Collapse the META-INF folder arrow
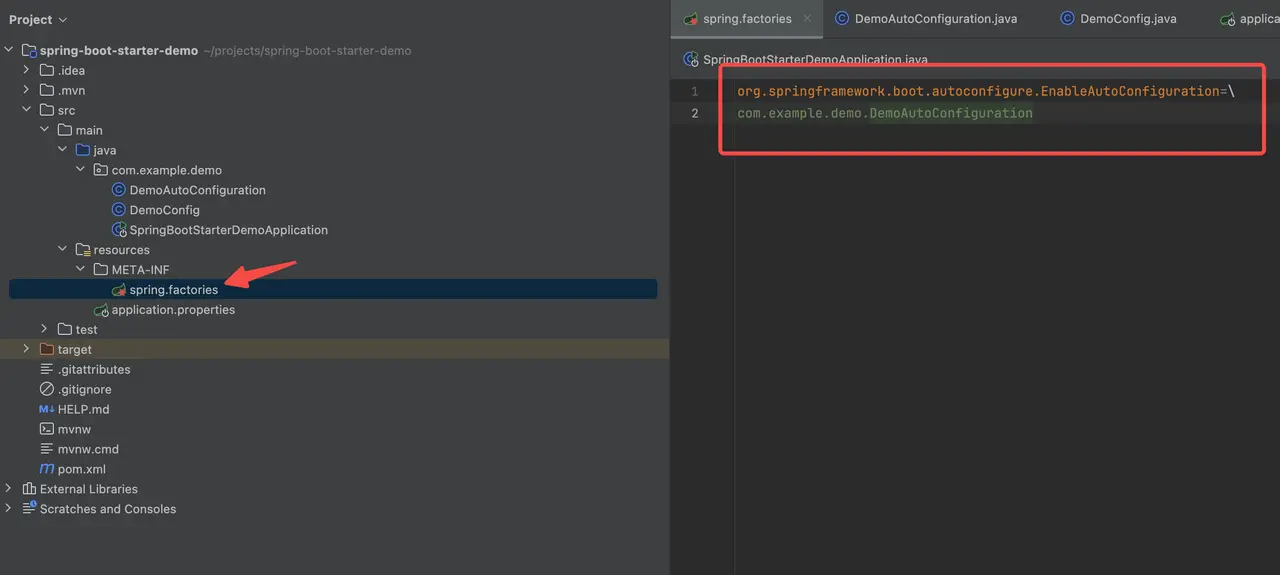The width and height of the screenshot is (1280, 575). [x=81, y=270]
